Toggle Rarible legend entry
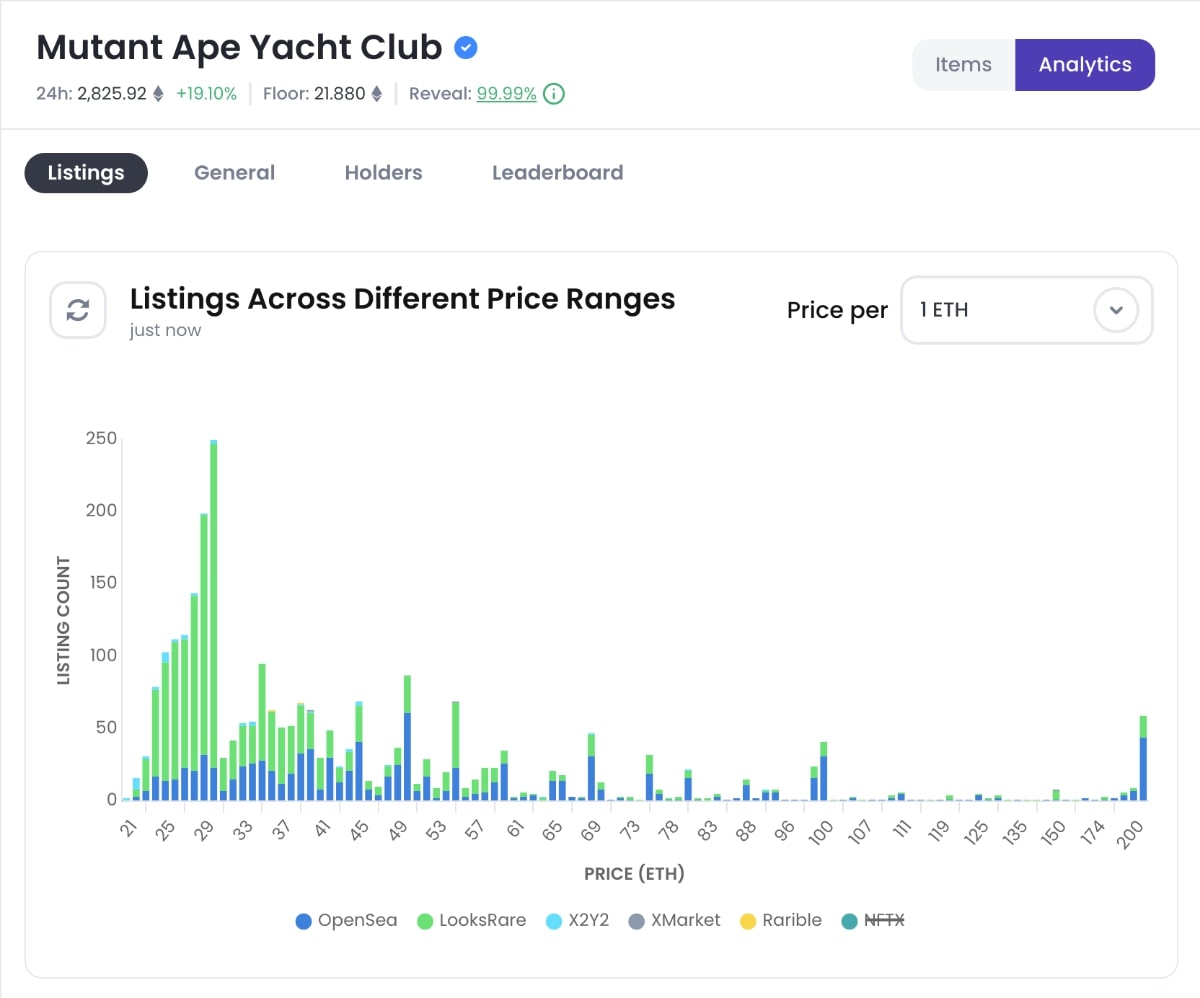This screenshot has width=1200, height=998. click(780, 920)
